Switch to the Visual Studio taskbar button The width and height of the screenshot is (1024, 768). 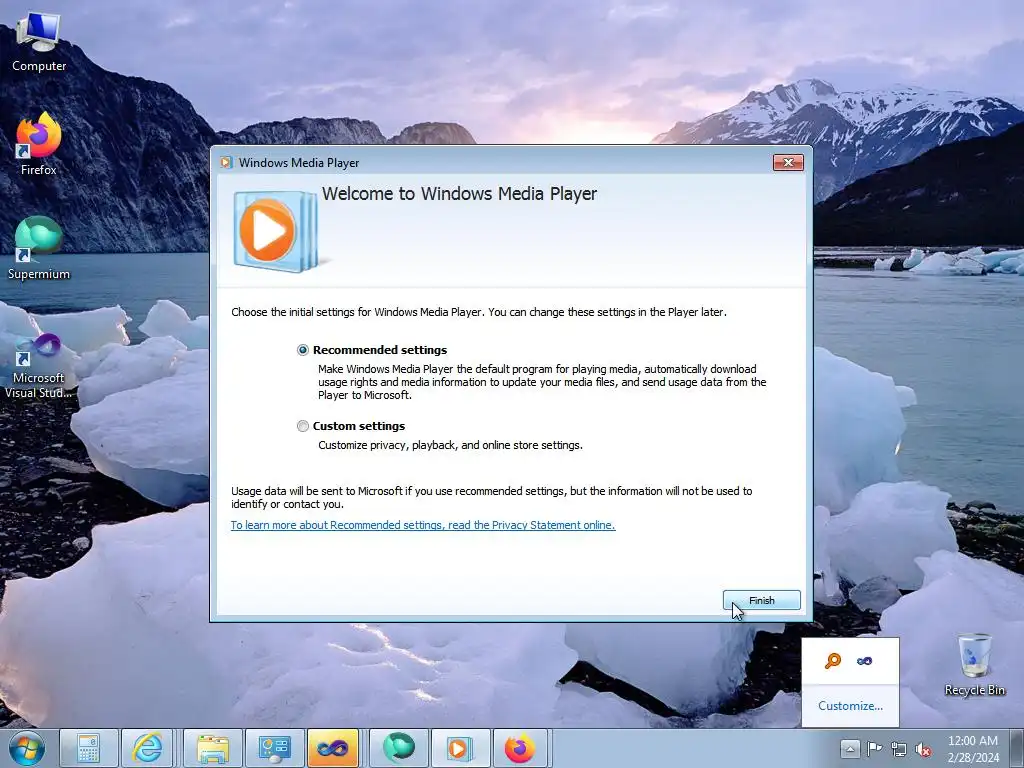click(332, 748)
